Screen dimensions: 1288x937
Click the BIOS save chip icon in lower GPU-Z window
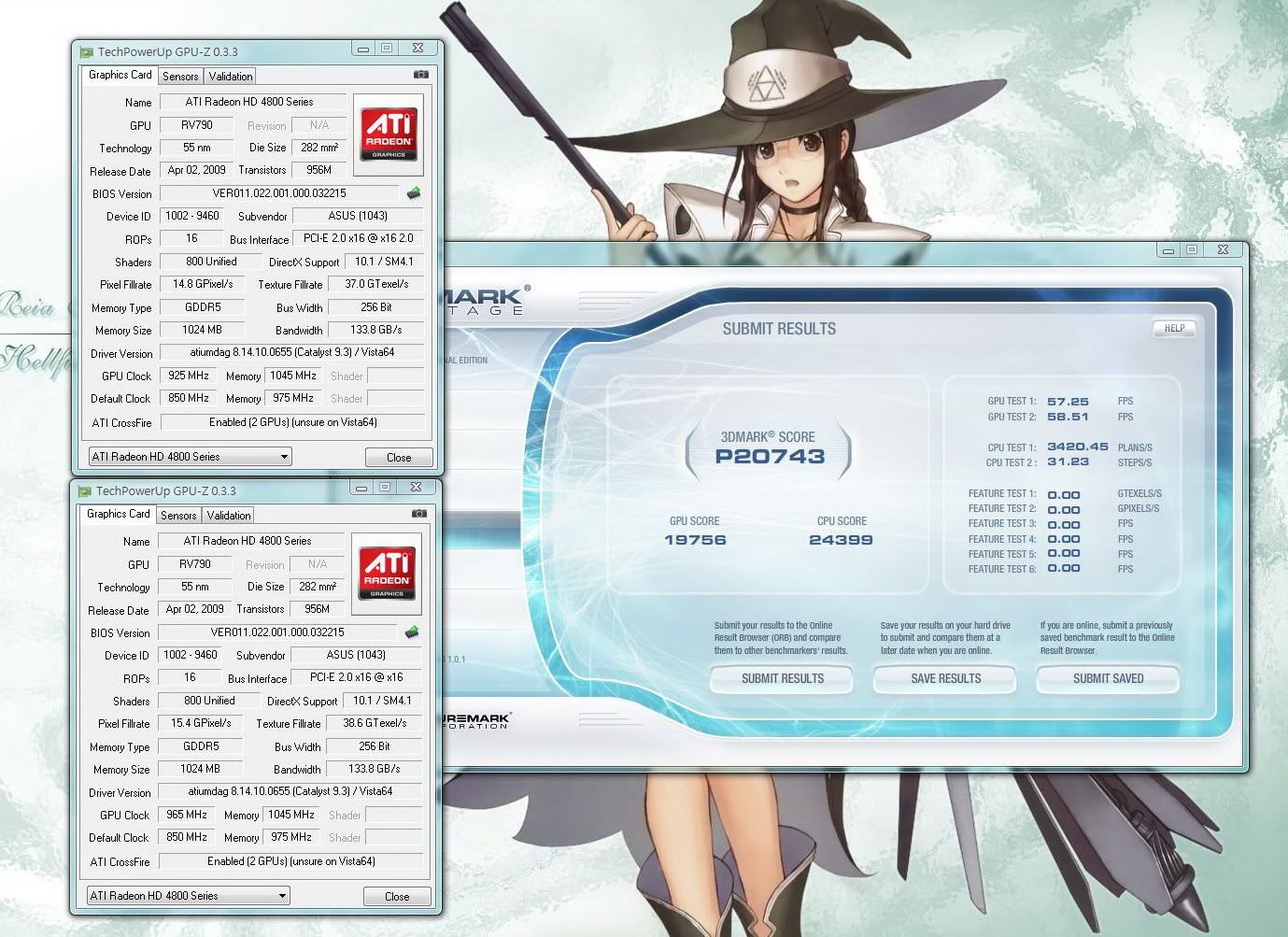tap(411, 632)
